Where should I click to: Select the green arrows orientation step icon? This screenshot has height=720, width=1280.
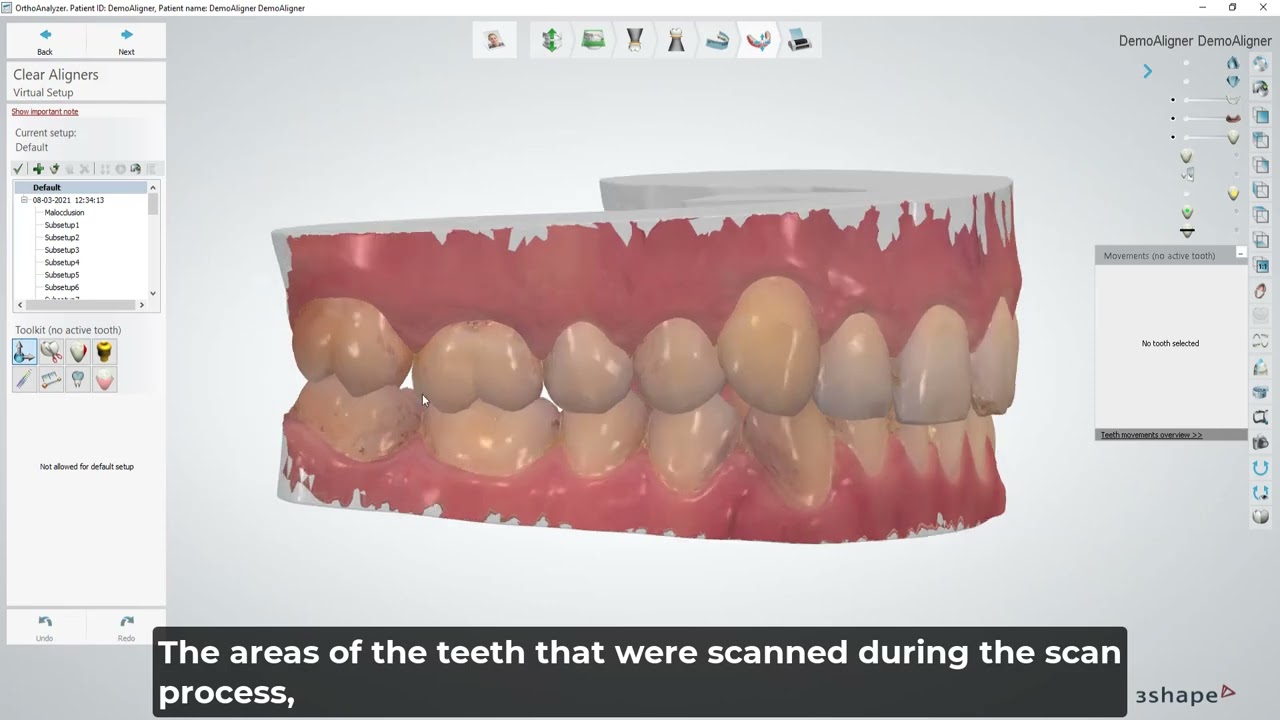coord(551,40)
